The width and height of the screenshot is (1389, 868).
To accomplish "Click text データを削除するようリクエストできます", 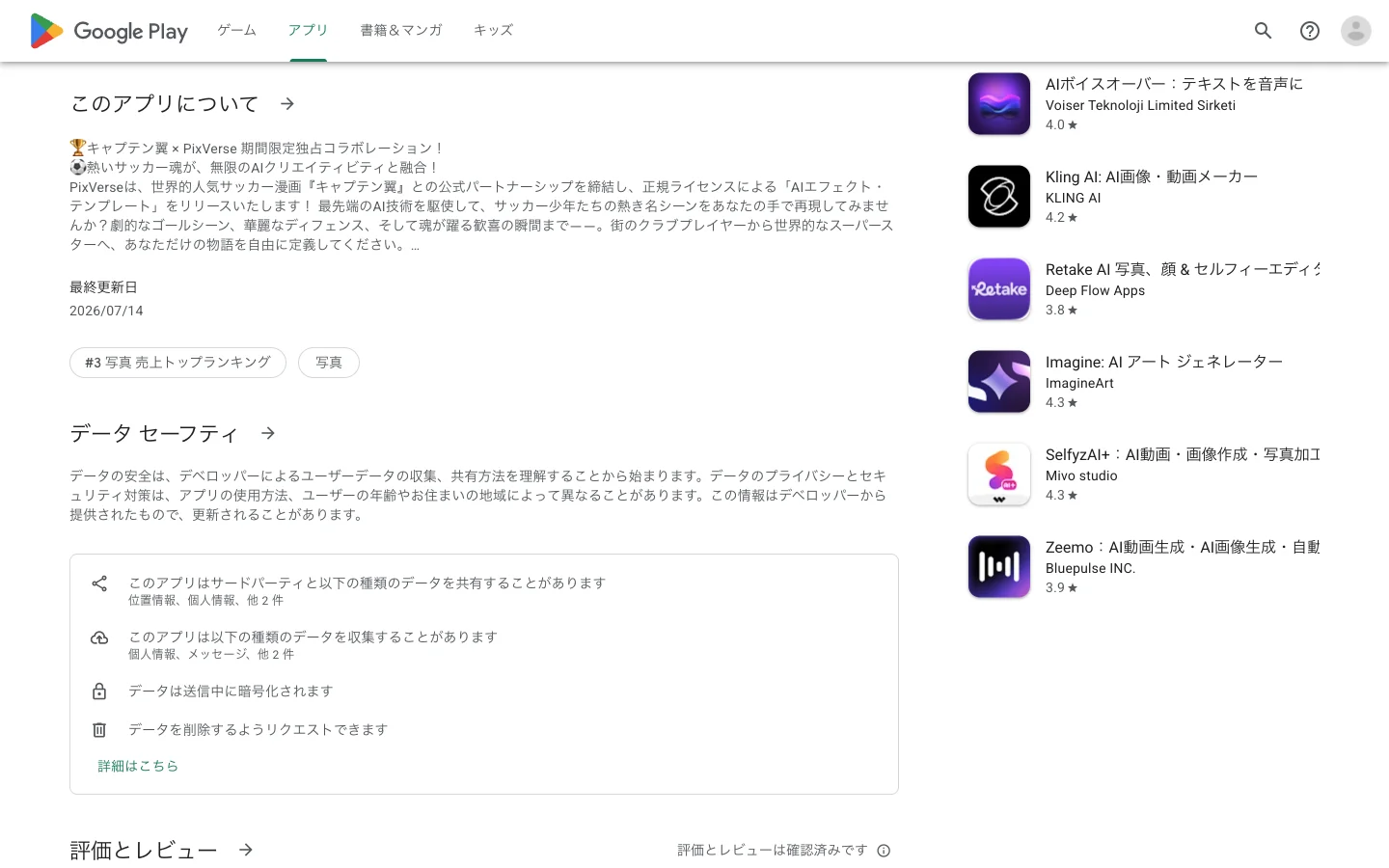I will point(258,730).
